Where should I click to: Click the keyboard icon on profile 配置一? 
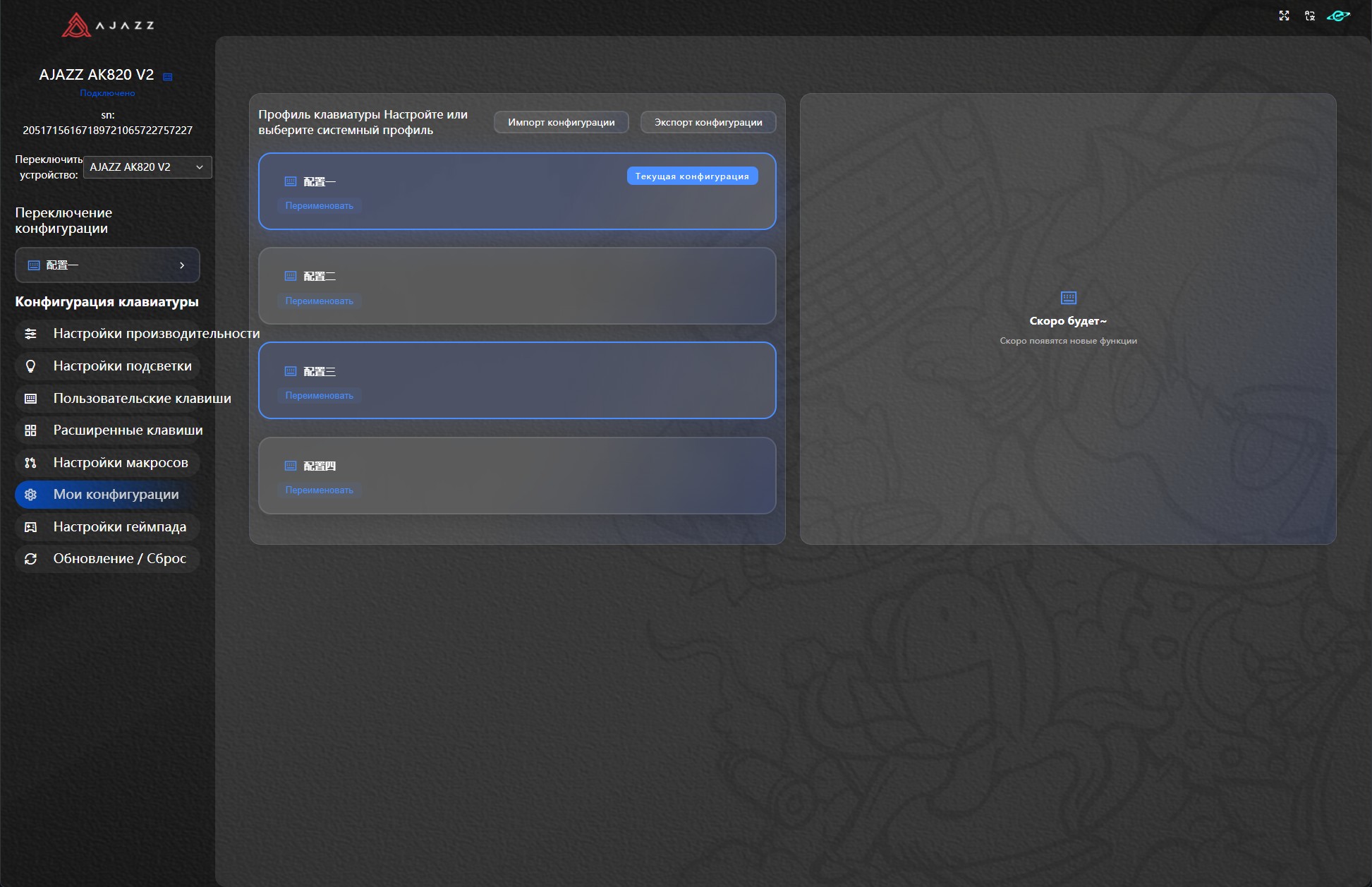click(x=291, y=181)
